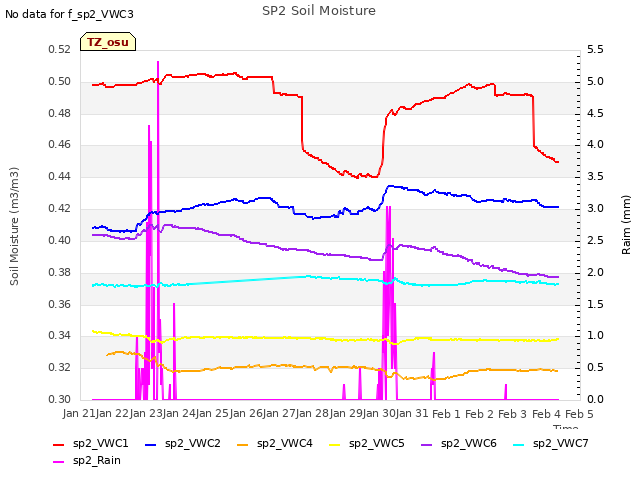Click the magenta sp2_Rain legend swatch
The height and width of the screenshot is (480, 640).
point(59,462)
